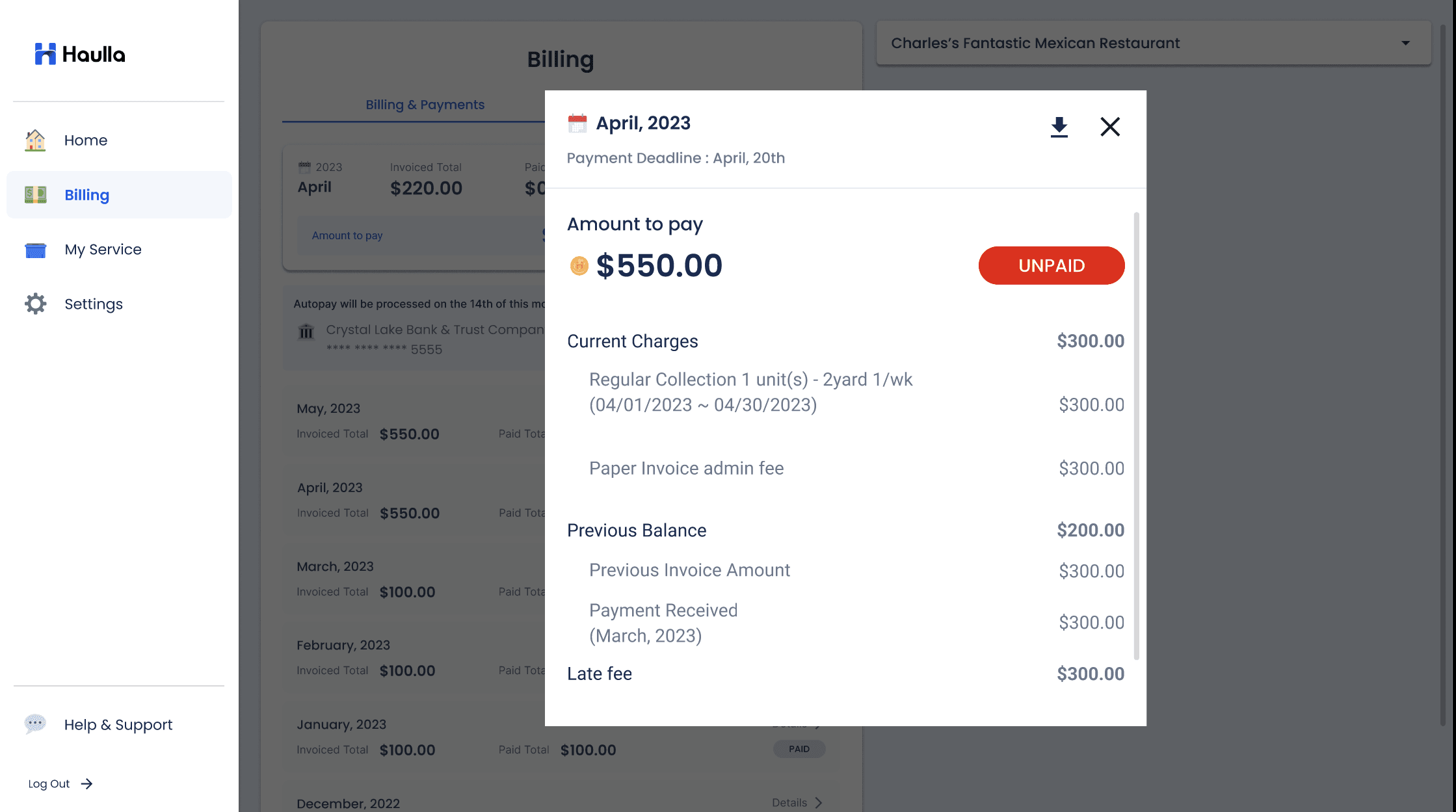1456x812 pixels.
Task: Click the Log Out arrow
Action: (86, 784)
